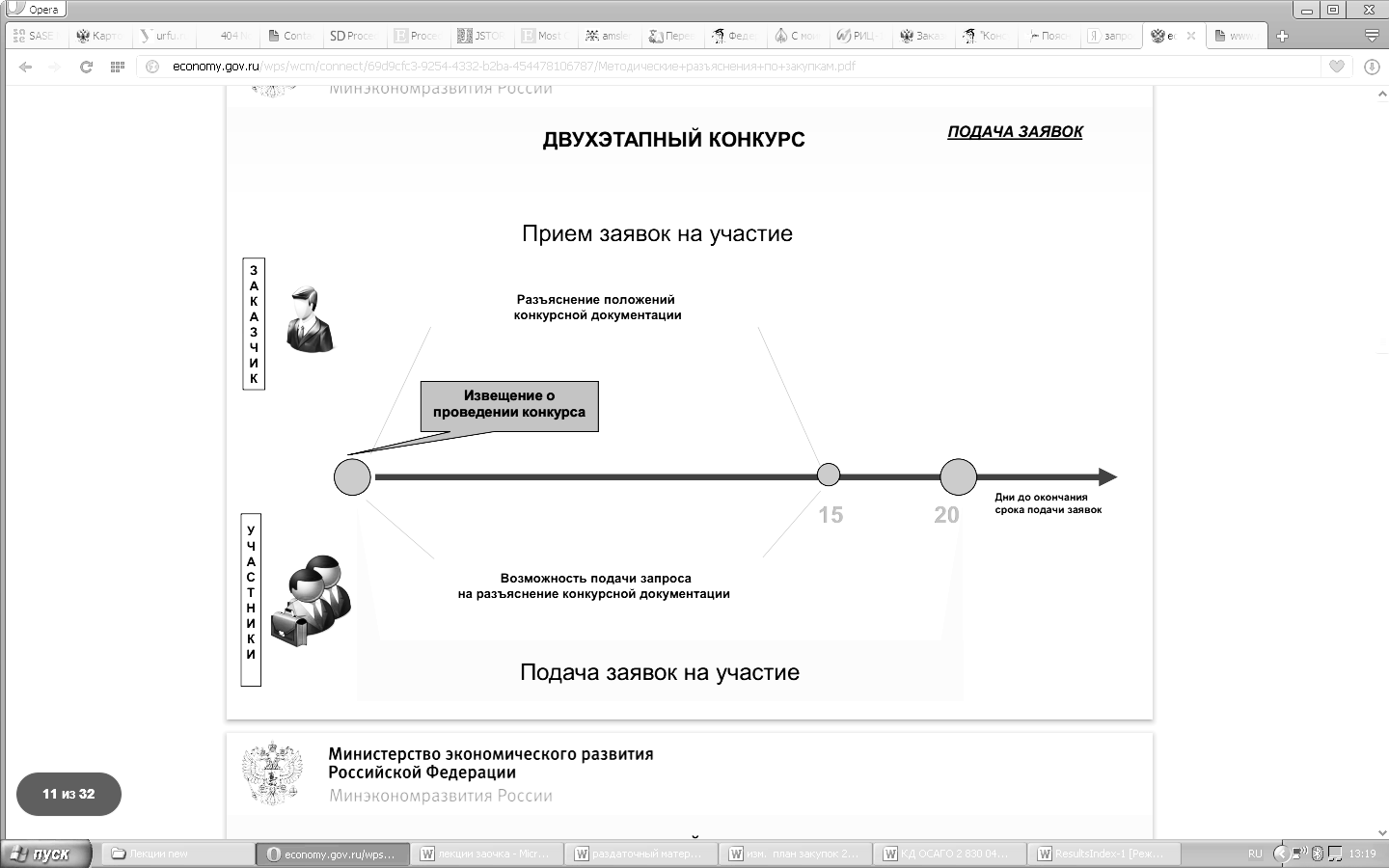The image size is (1389, 868).
Task: Go back to previous page
Action: pos(26,67)
